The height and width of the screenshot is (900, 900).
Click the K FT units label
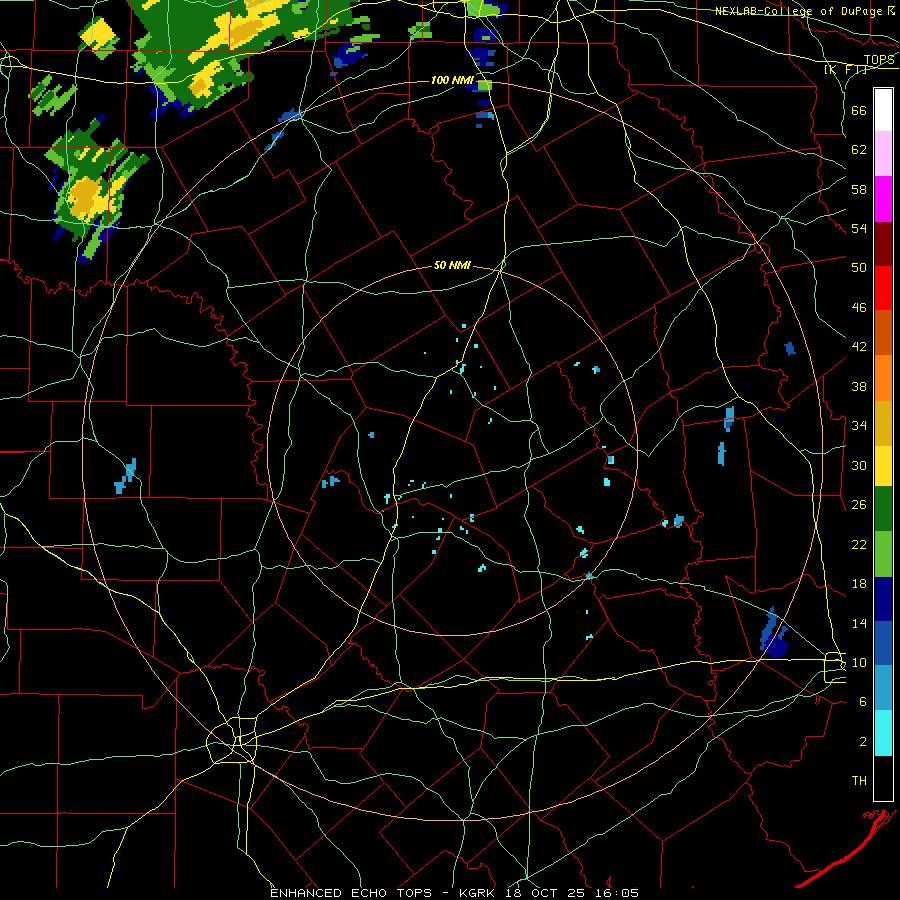[x=847, y=70]
